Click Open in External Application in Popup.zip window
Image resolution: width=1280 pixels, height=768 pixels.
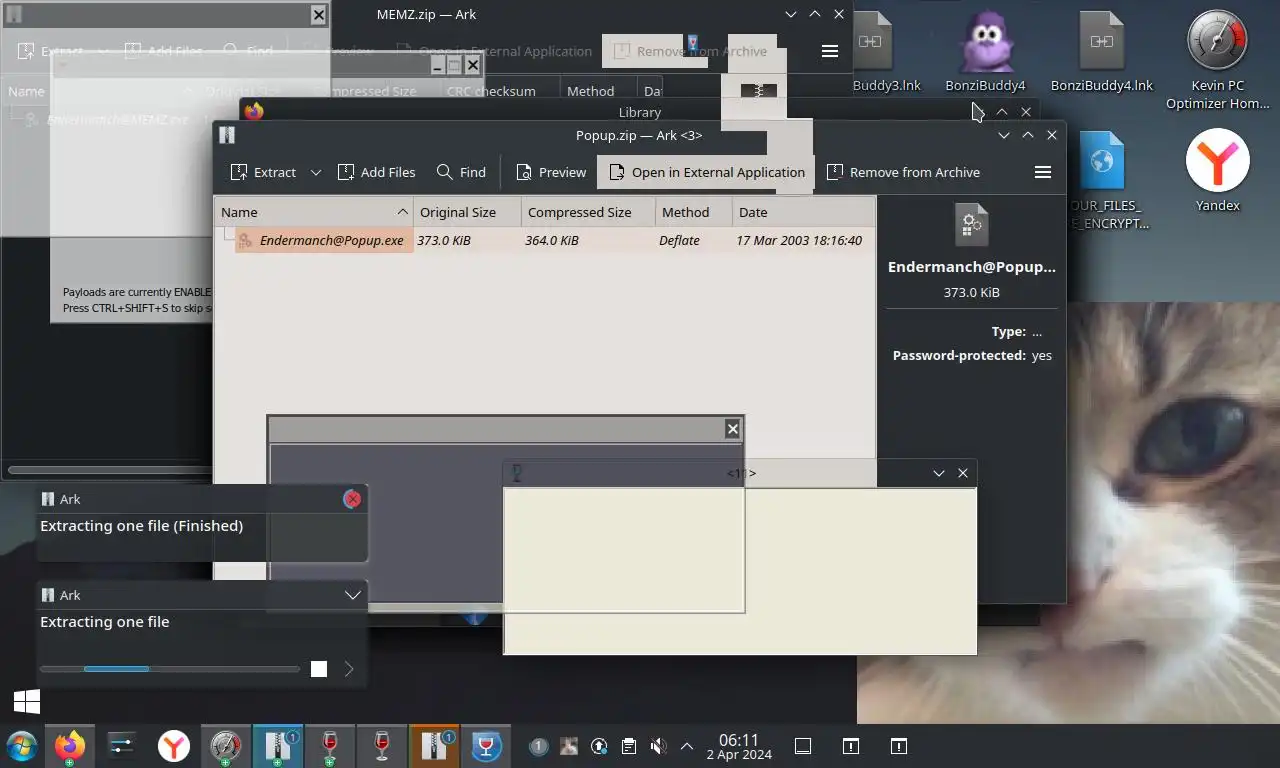click(706, 172)
